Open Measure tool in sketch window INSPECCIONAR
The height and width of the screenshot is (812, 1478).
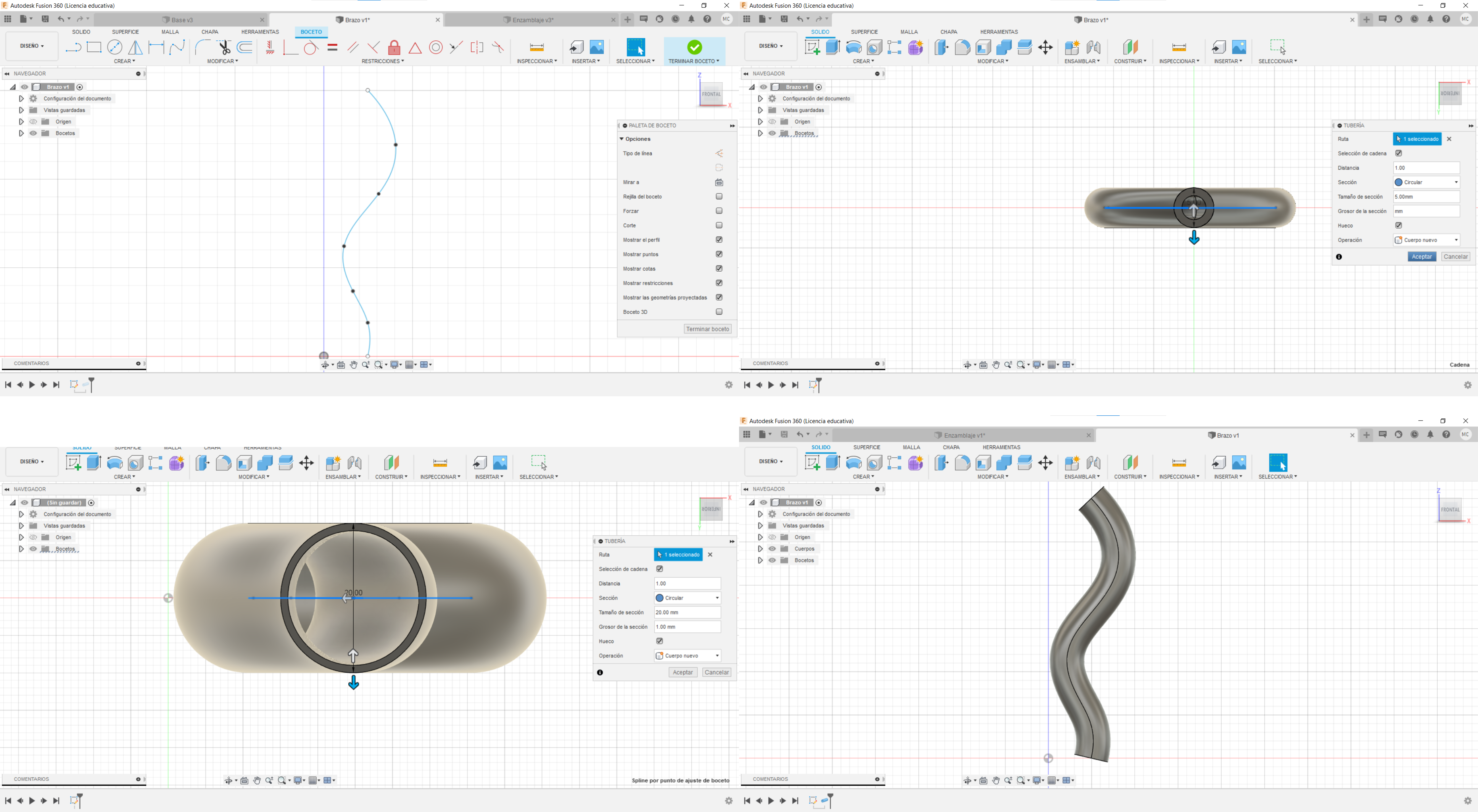click(536, 48)
